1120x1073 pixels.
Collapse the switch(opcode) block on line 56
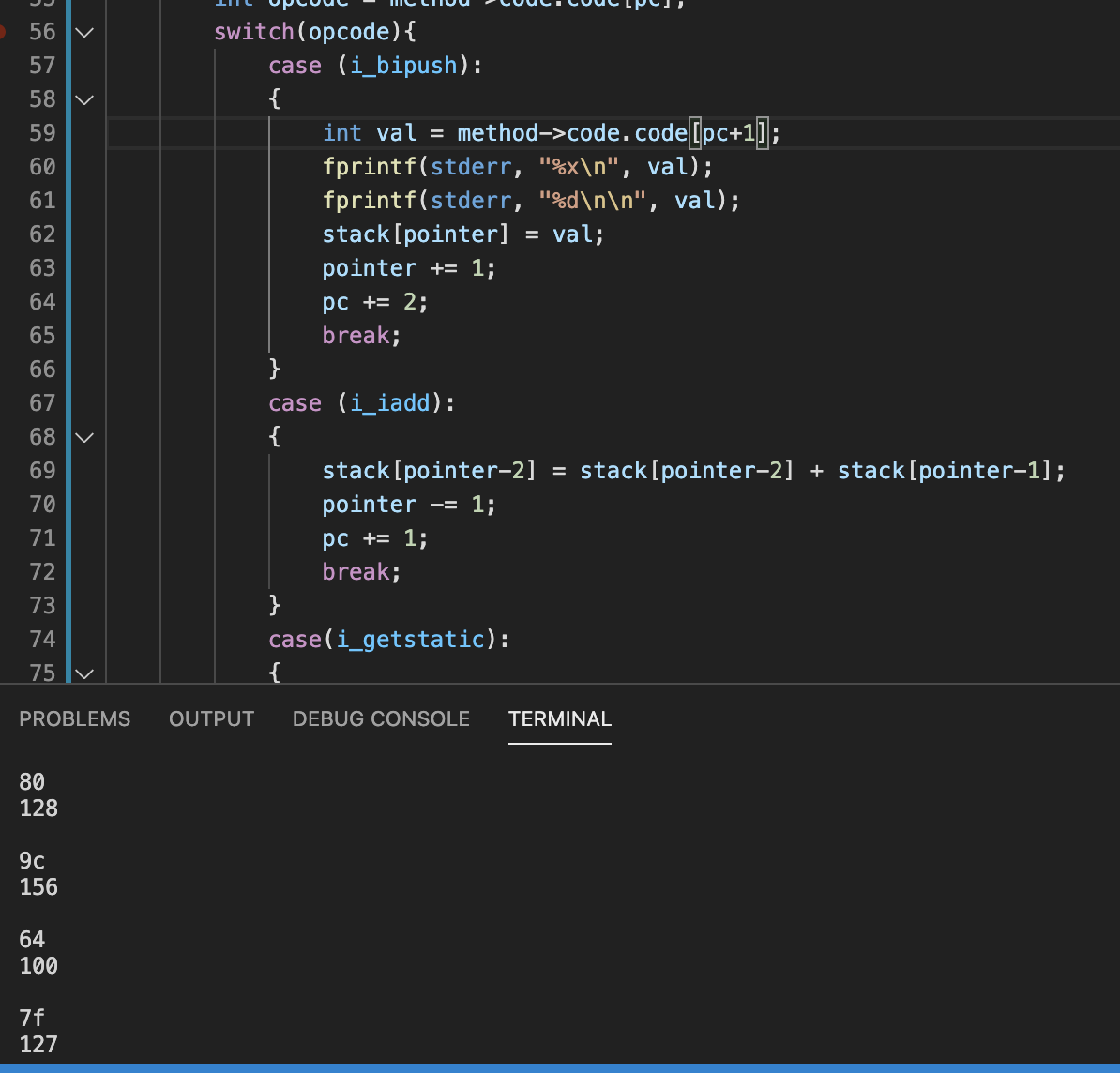click(x=84, y=32)
